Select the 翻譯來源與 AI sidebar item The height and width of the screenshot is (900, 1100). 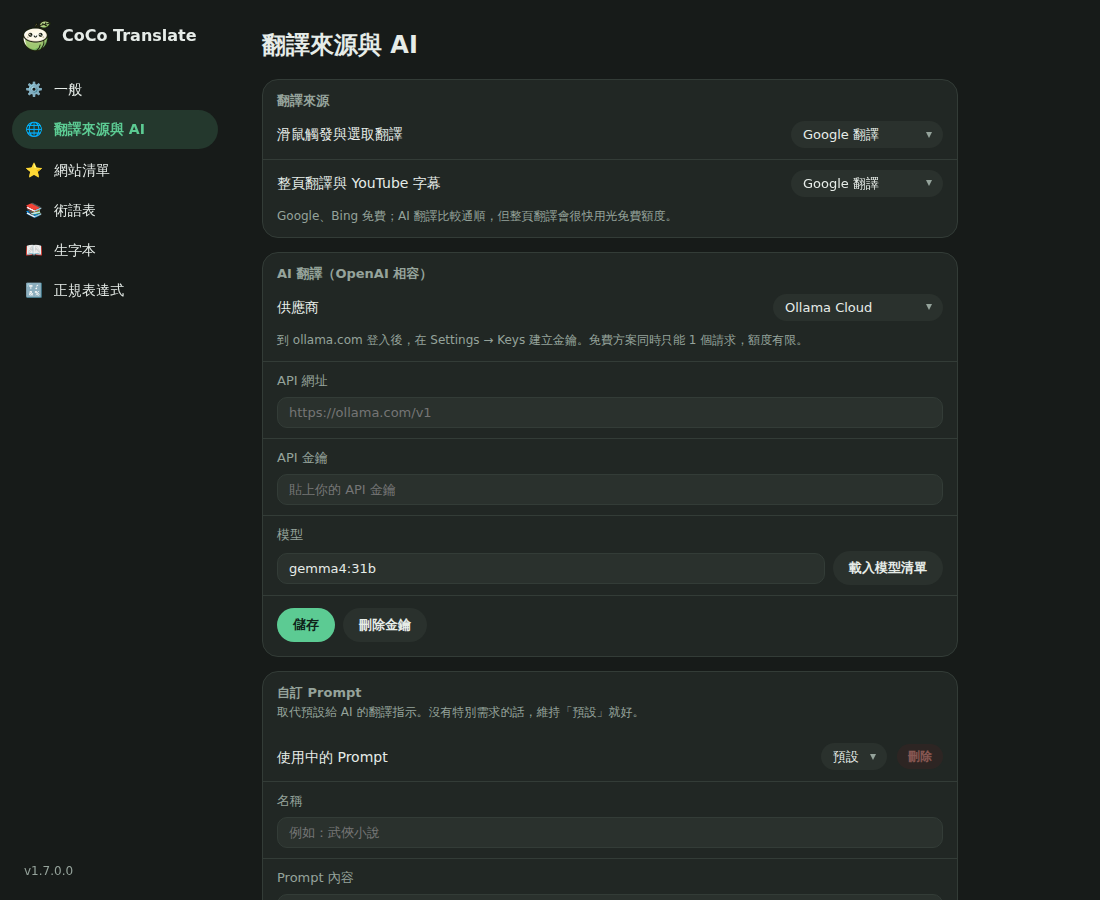point(115,129)
